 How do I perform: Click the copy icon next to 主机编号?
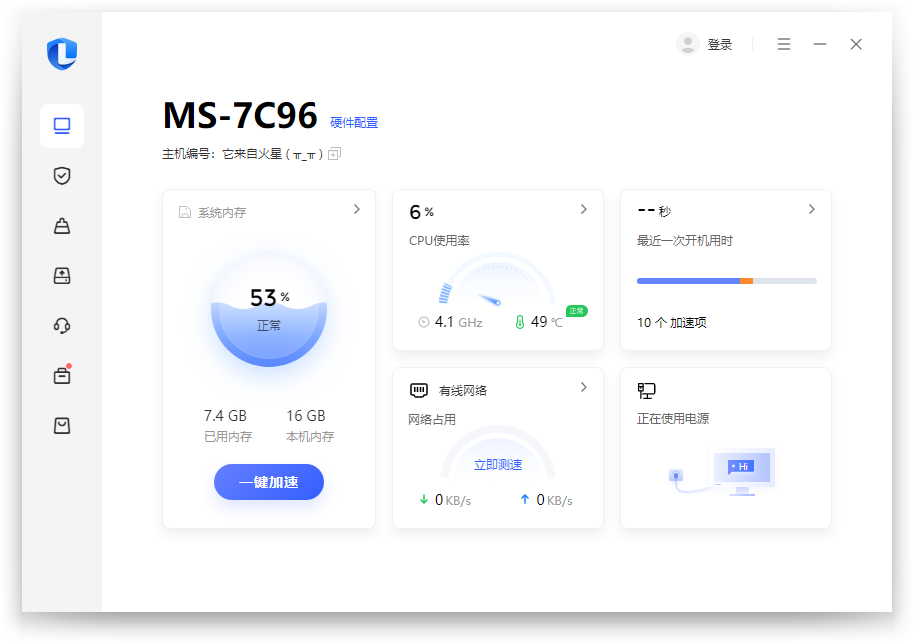334,153
